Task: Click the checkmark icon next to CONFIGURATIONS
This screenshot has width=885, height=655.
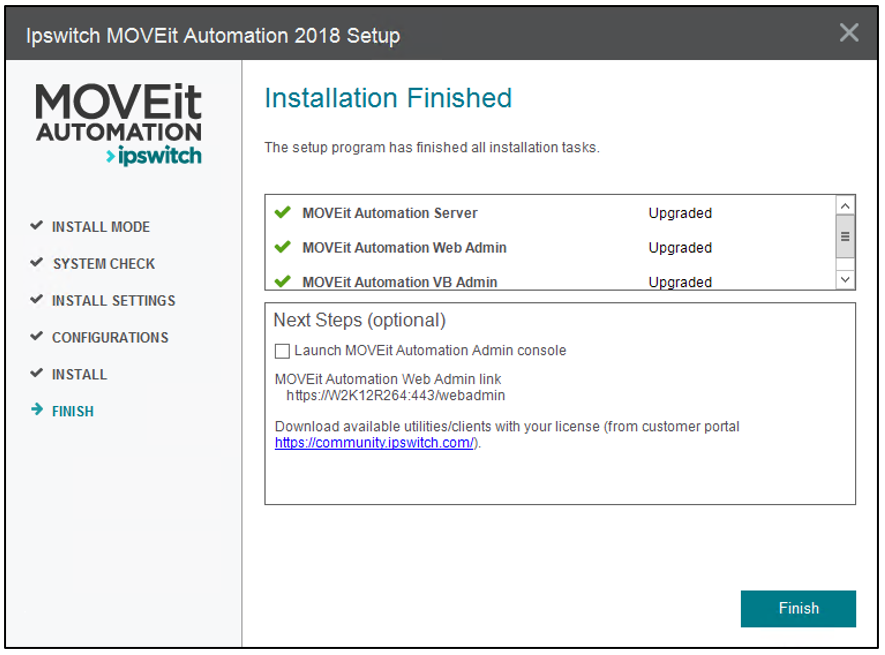Action: pyautogui.click(x=37, y=337)
